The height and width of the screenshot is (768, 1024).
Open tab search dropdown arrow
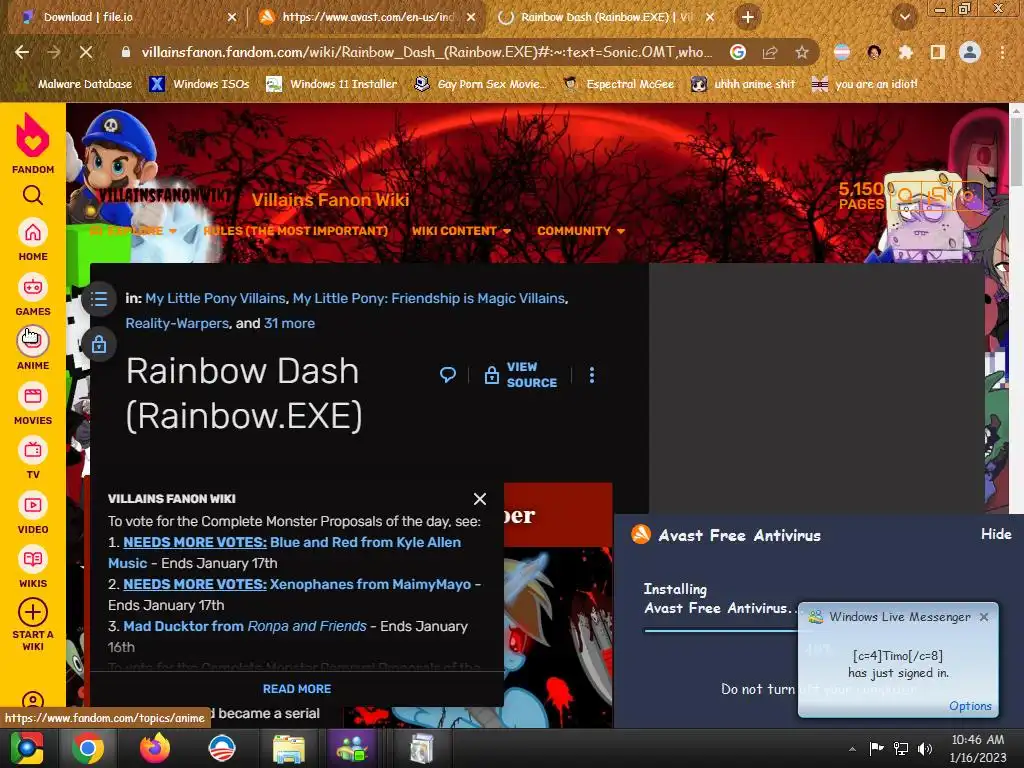pos(905,18)
